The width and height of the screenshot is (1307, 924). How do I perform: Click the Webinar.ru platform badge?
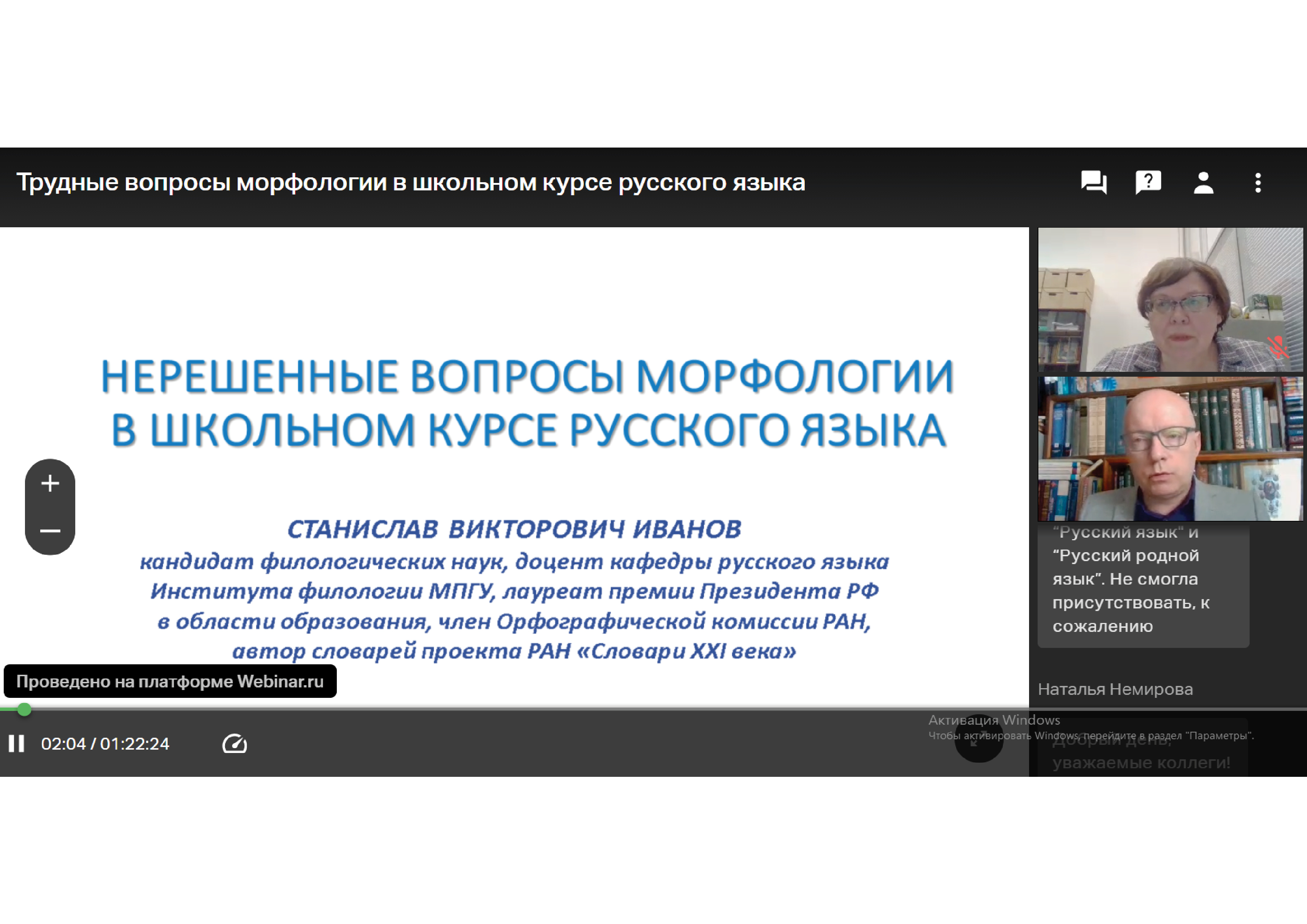click(x=170, y=681)
